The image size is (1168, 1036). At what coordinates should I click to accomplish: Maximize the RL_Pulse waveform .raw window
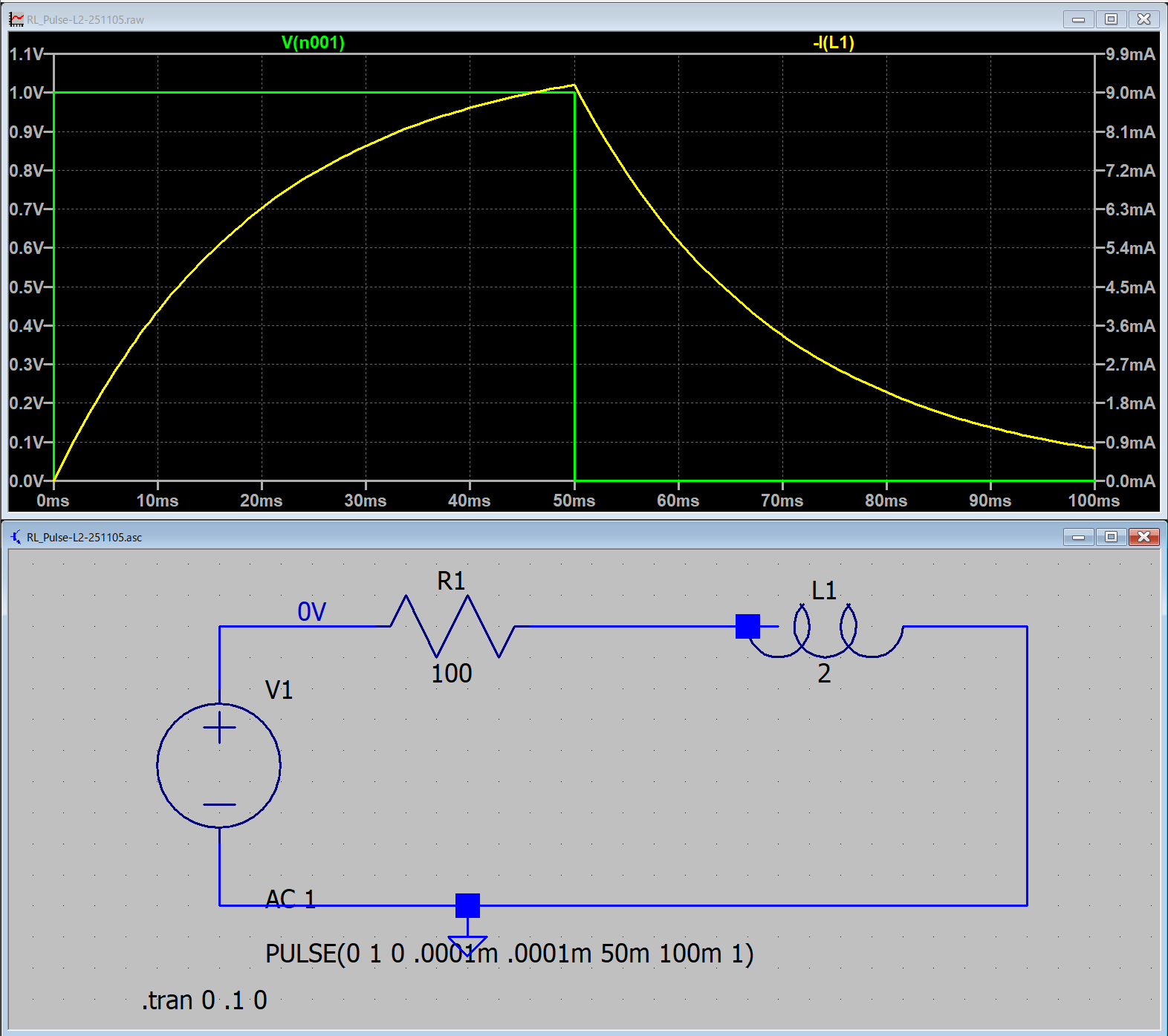[1111, 19]
